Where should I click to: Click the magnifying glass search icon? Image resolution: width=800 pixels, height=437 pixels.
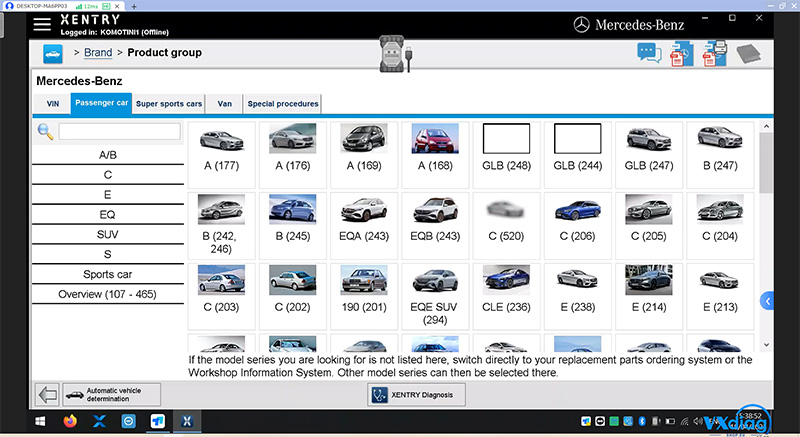[45, 132]
